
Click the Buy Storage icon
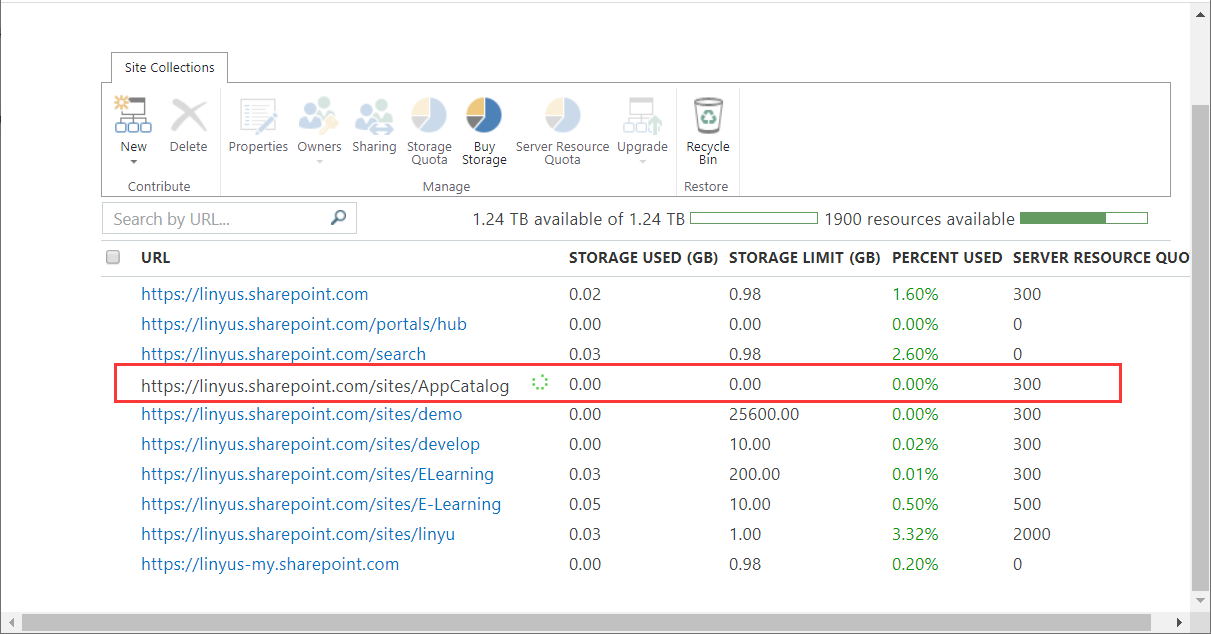[484, 115]
